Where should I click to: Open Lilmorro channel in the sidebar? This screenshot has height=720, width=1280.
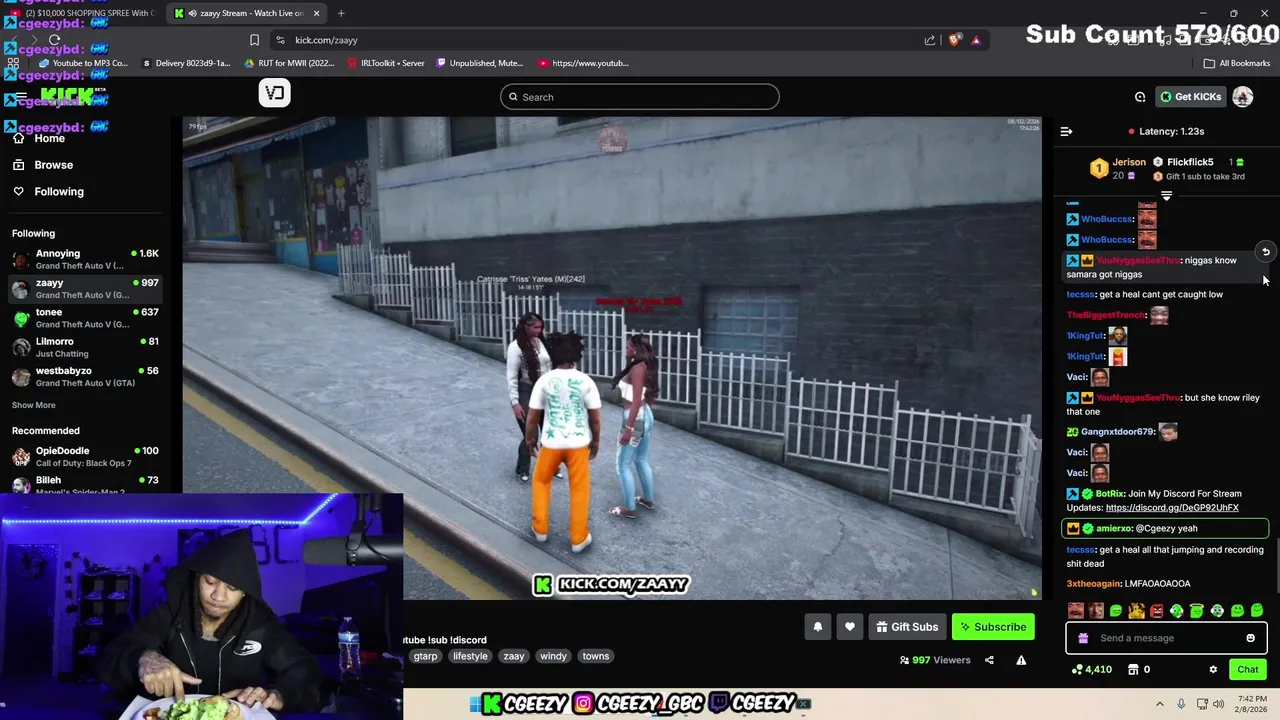tap(85, 347)
